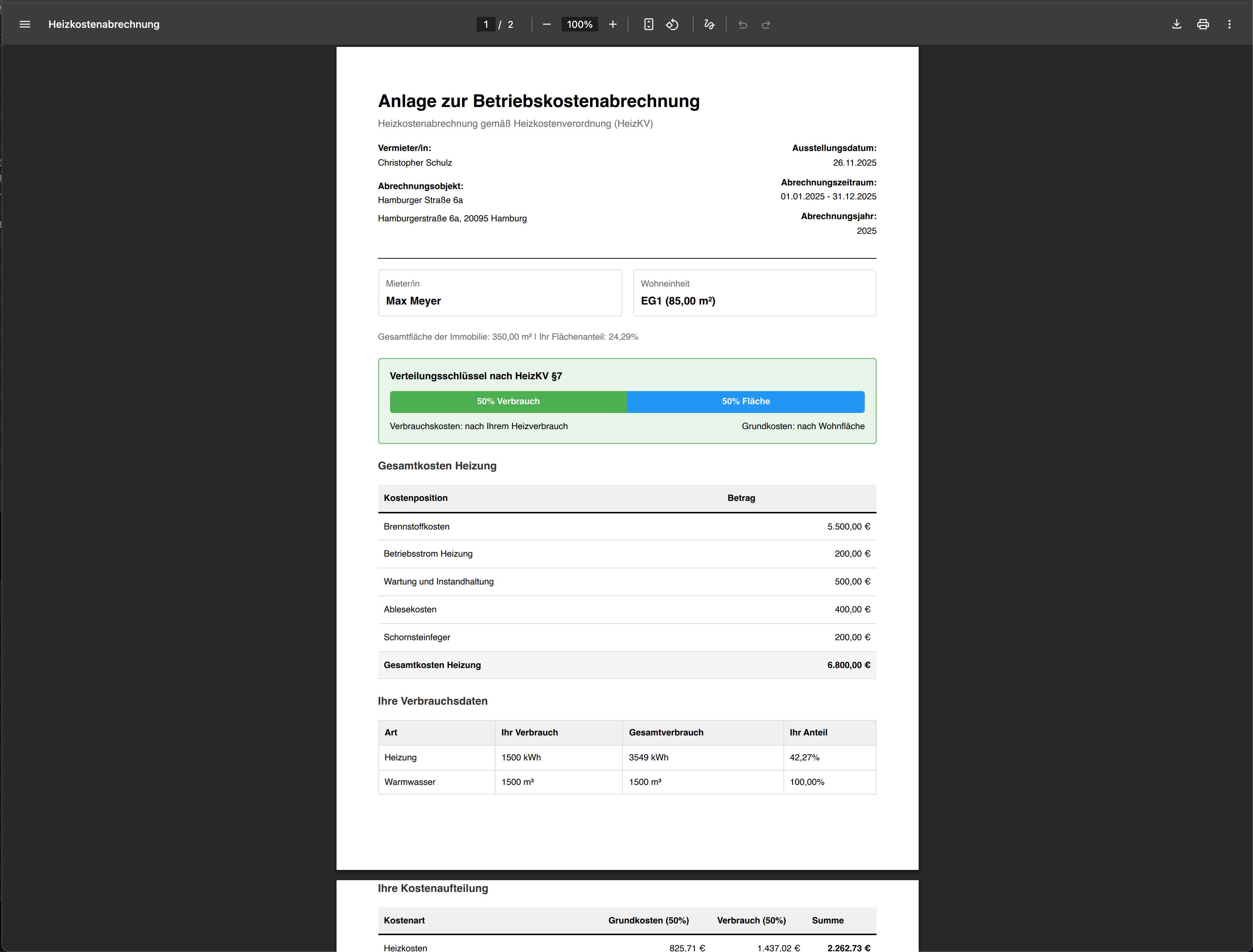Open the download icon to save the PDF
The image size is (1253, 952).
[1176, 24]
